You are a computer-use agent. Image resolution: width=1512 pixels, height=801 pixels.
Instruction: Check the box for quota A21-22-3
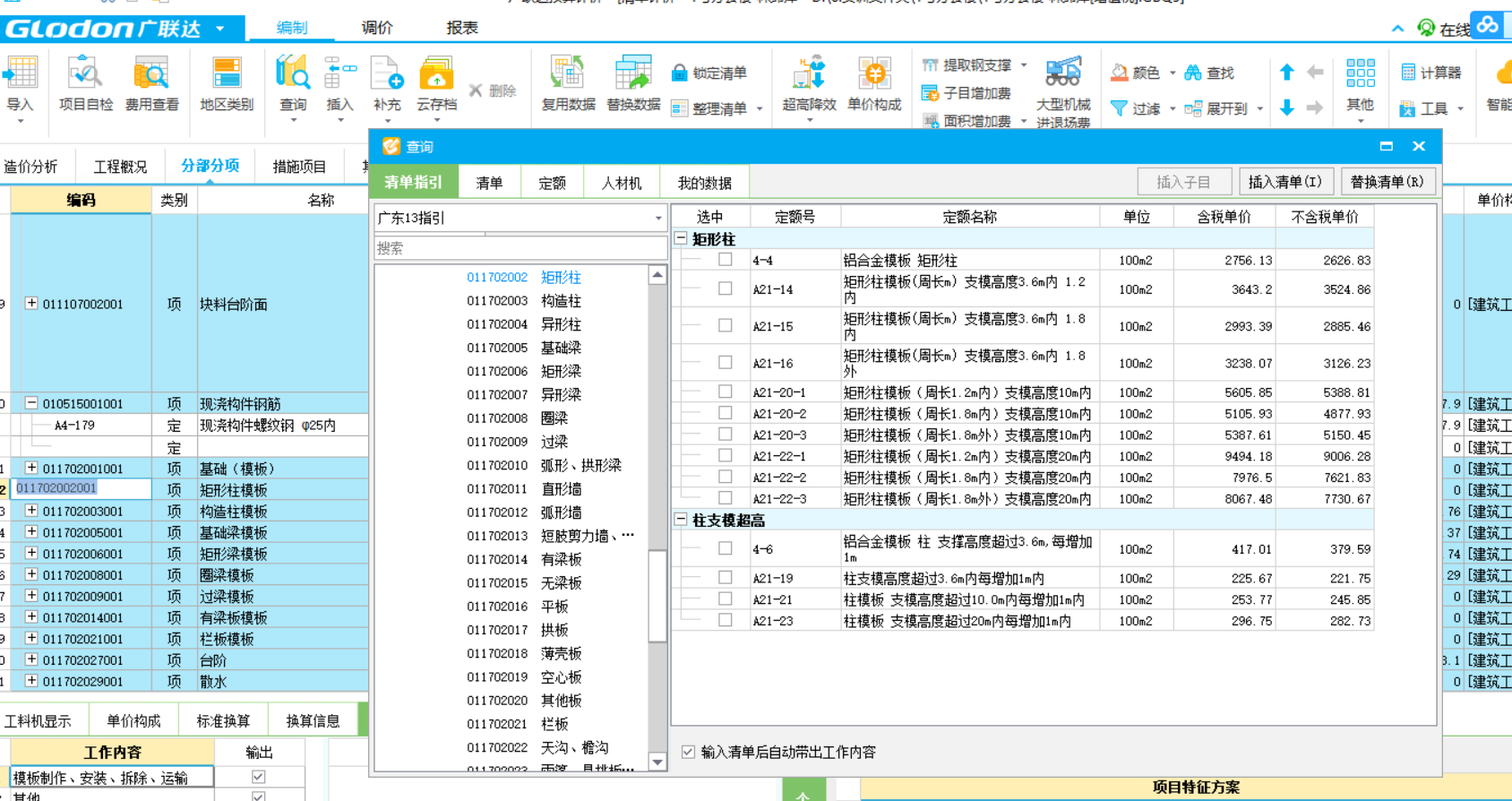726,498
